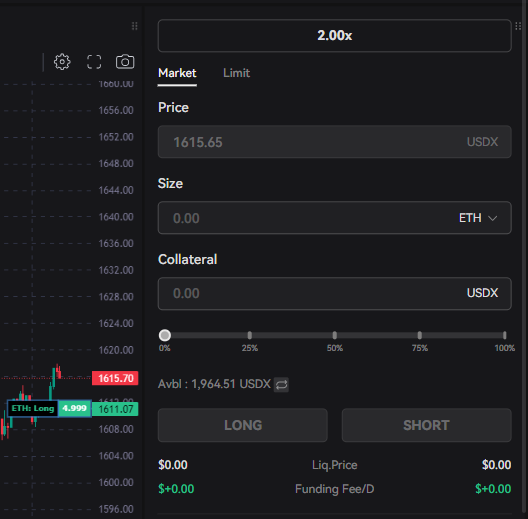Click the Liq.Price label
Screen dimensions: 528x519
click(x=334, y=465)
